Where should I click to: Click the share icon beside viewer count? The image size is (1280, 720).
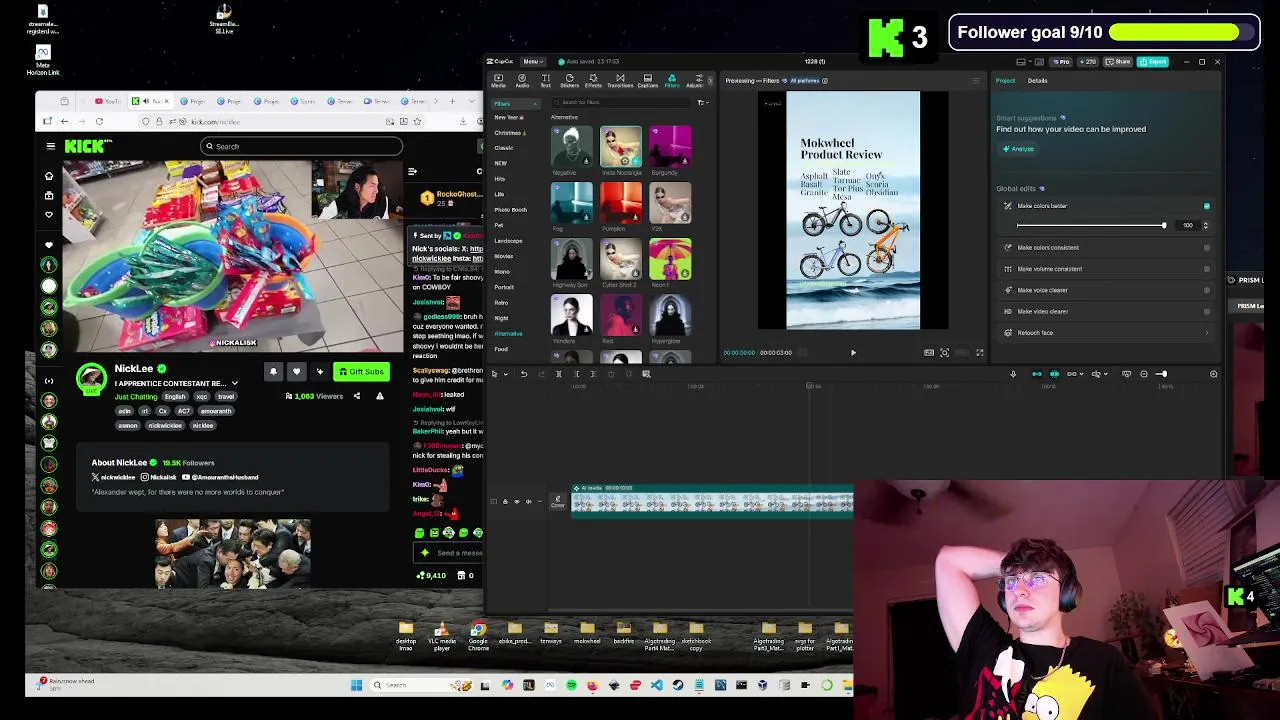tap(356, 396)
